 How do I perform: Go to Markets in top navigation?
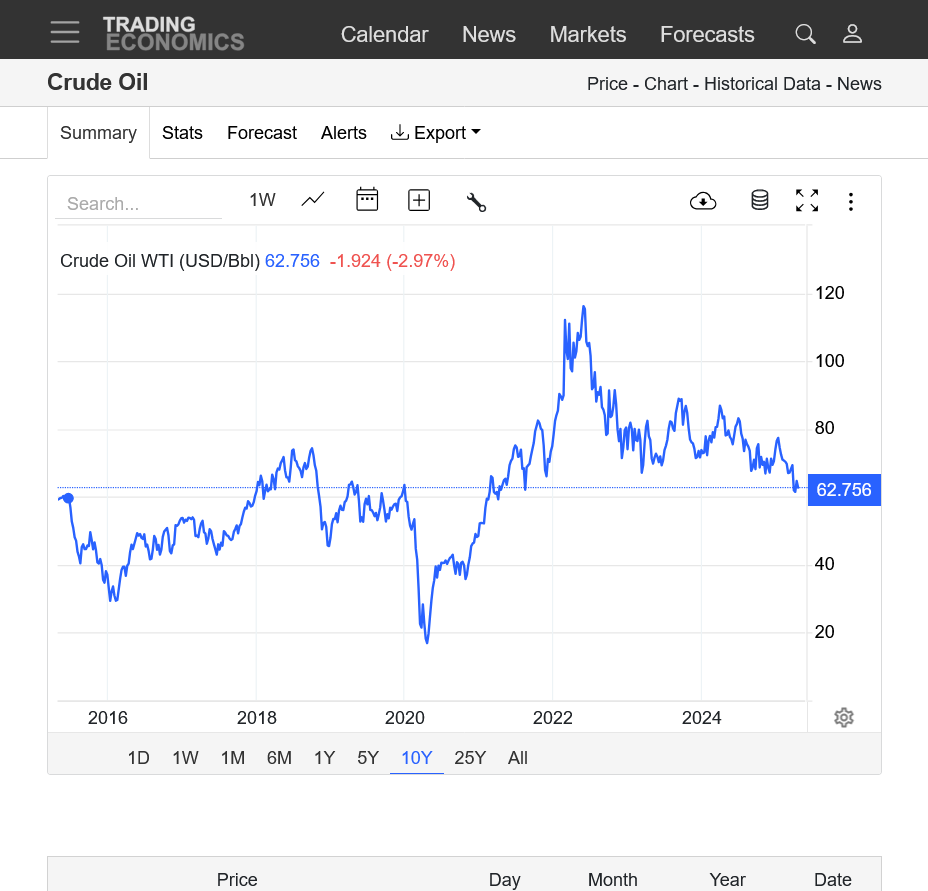tap(588, 34)
